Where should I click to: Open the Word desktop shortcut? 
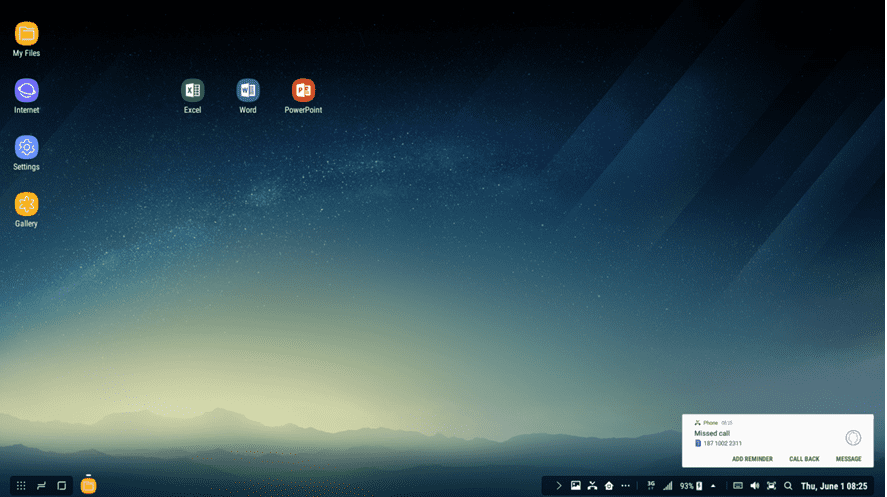(248, 91)
